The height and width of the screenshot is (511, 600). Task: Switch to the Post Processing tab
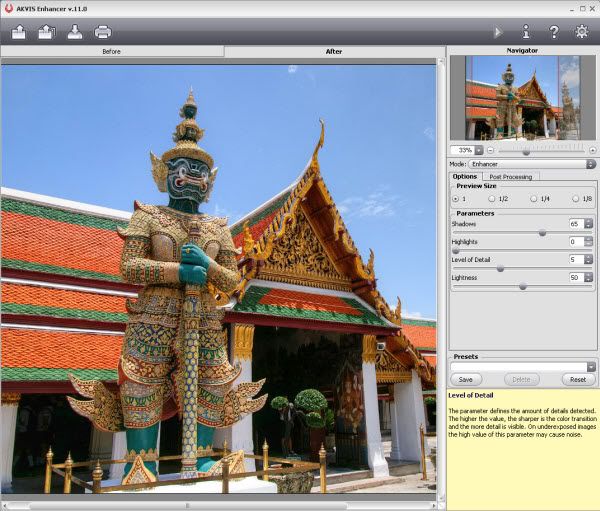[510, 177]
